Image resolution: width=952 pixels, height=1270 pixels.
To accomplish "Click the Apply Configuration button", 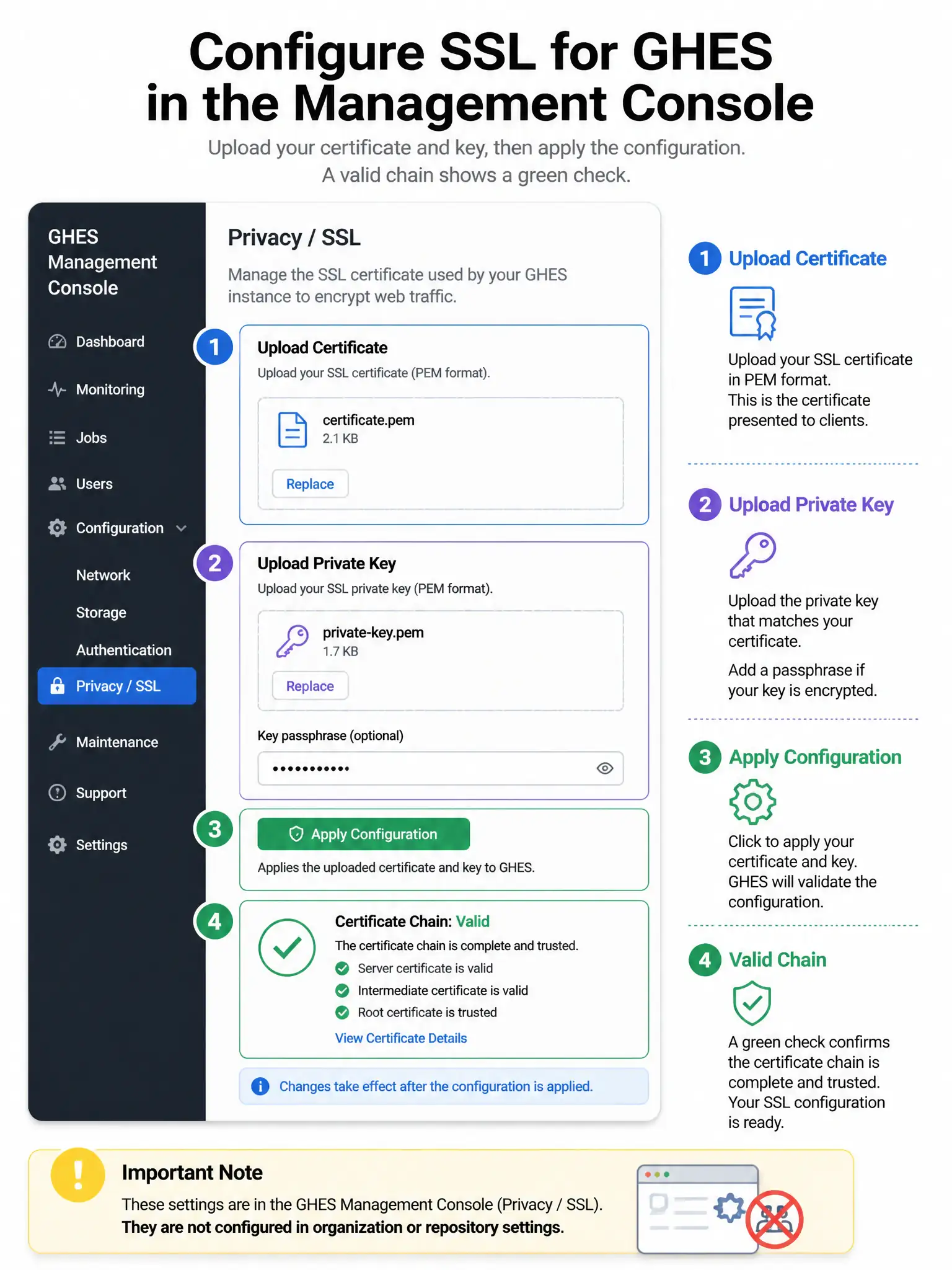I will (363, 834).
